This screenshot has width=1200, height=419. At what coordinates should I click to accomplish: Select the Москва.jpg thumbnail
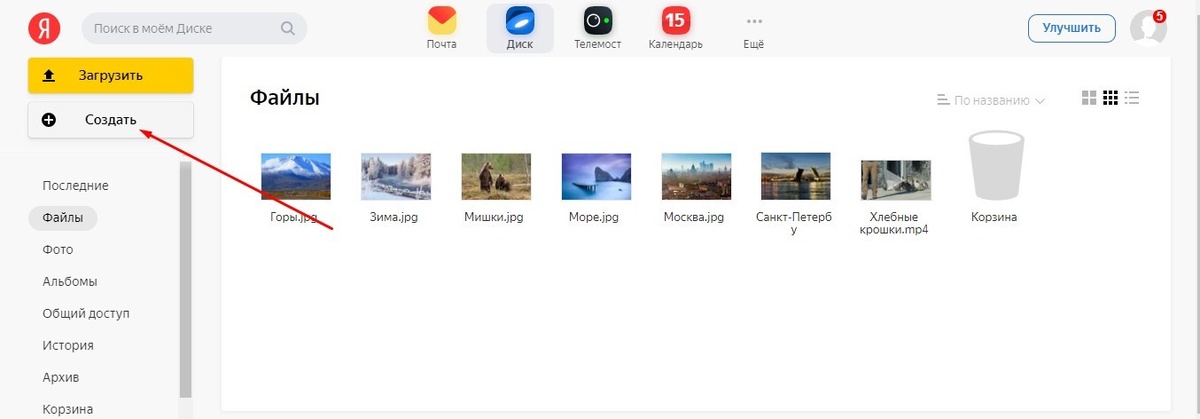click(x=696, y=176)
